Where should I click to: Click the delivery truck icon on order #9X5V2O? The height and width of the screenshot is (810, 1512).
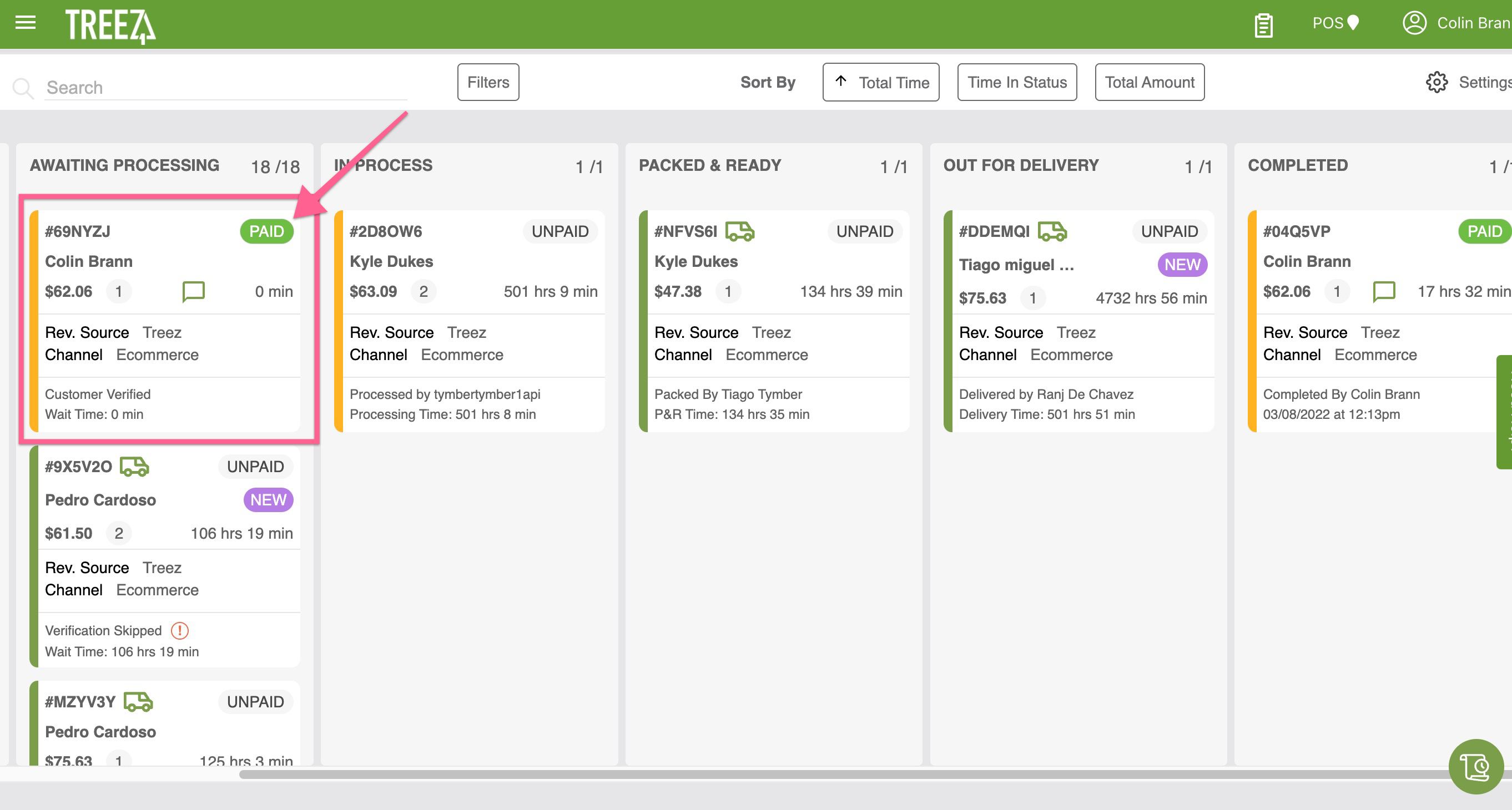tap(134, 467)
